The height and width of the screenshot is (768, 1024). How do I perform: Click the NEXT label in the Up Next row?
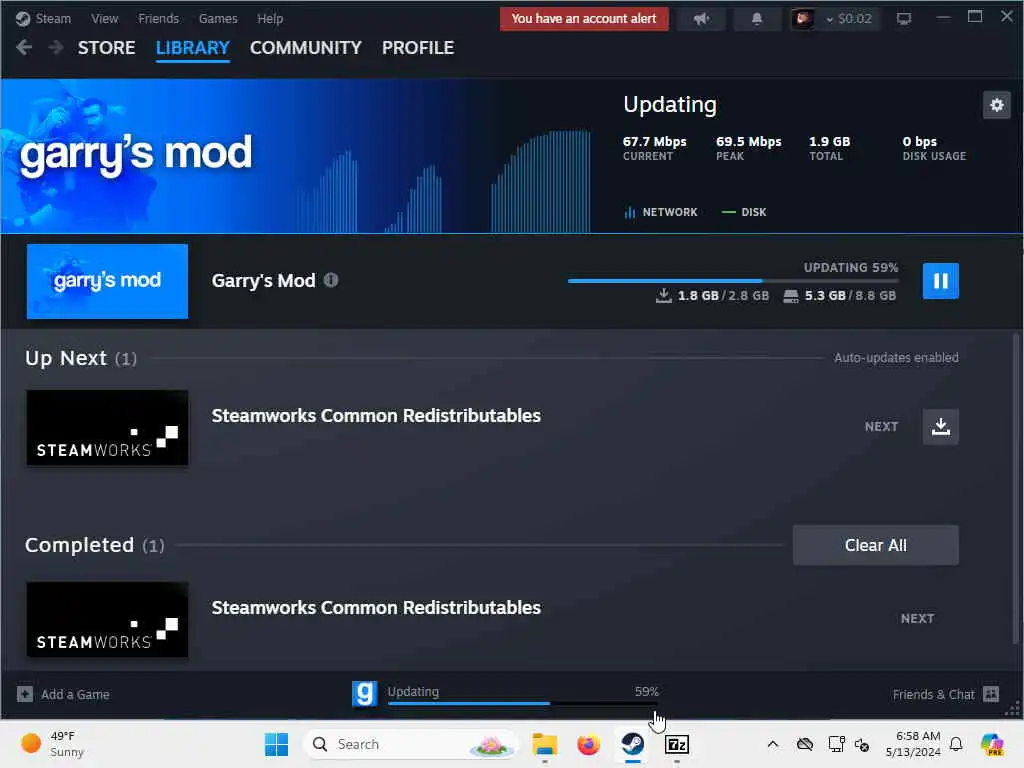click(881, 426)
